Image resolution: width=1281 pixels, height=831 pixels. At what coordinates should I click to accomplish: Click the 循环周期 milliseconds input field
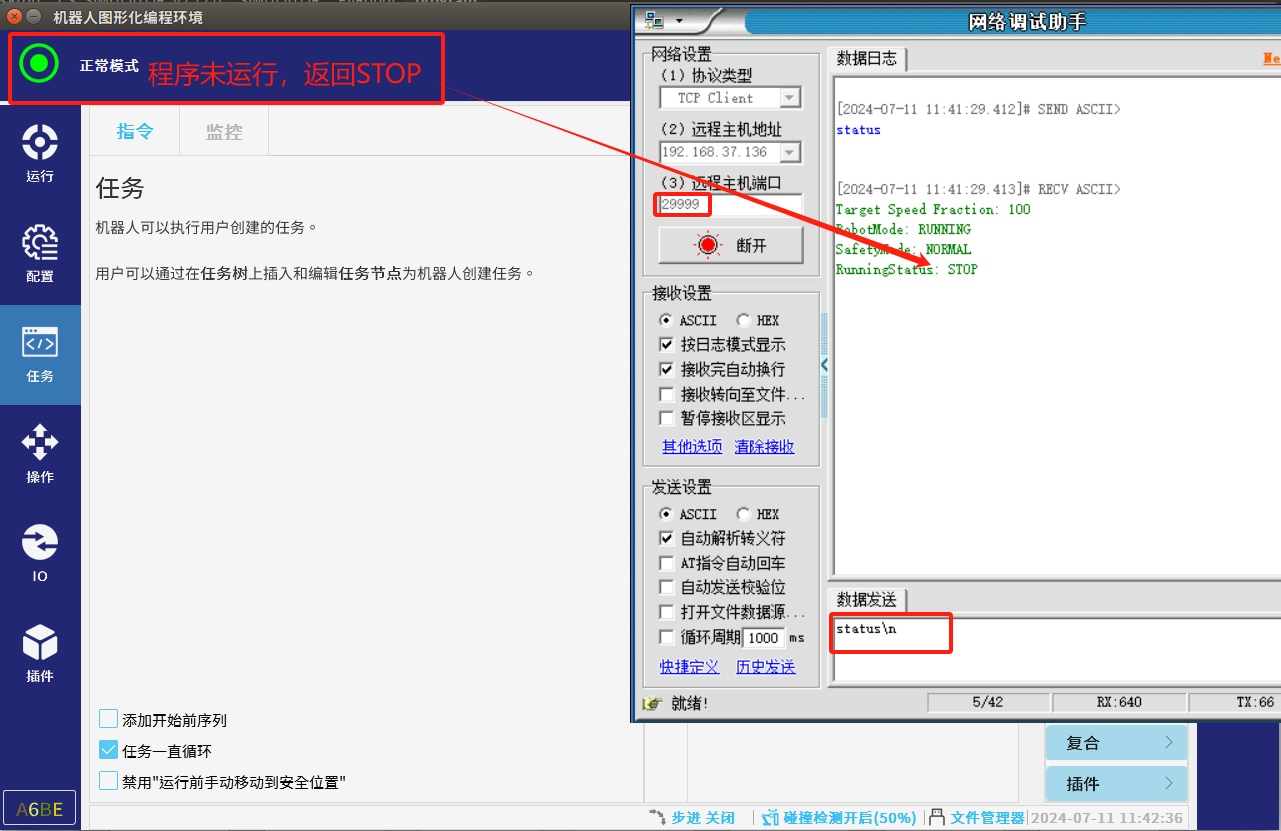tap(764, 638)
